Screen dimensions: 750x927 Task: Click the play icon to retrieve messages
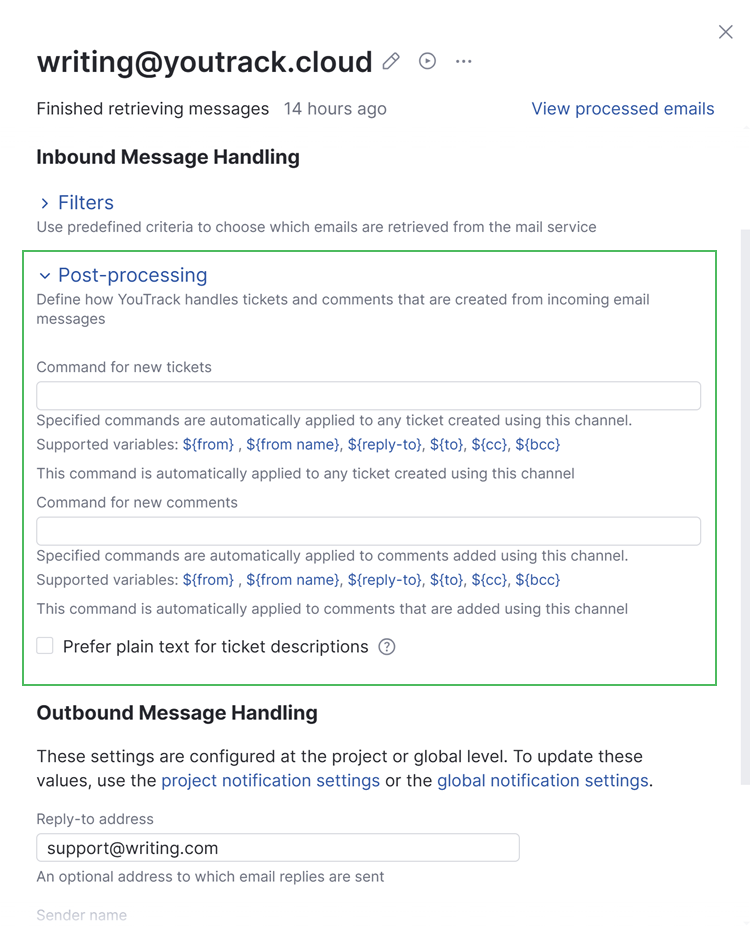point(427,61)
